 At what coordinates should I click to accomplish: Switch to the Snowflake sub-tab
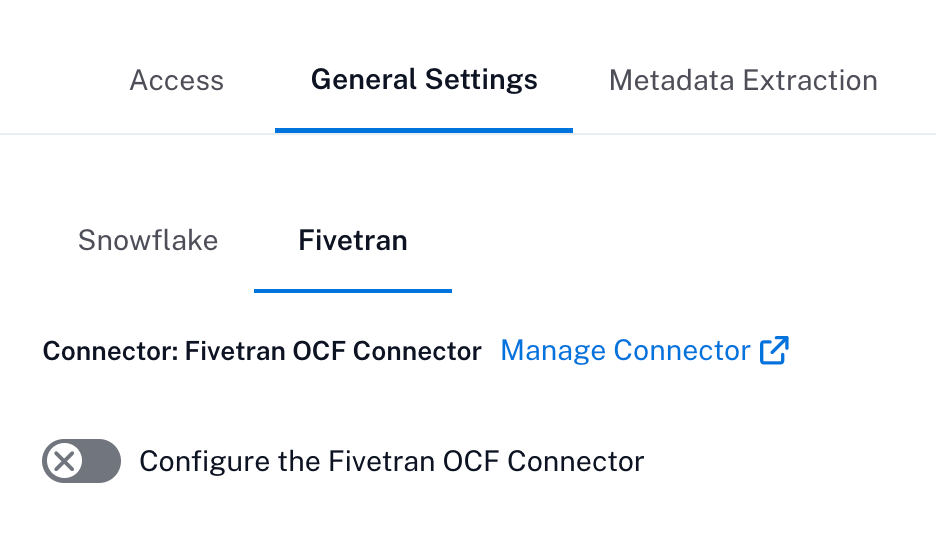click(x=148, y=240)
